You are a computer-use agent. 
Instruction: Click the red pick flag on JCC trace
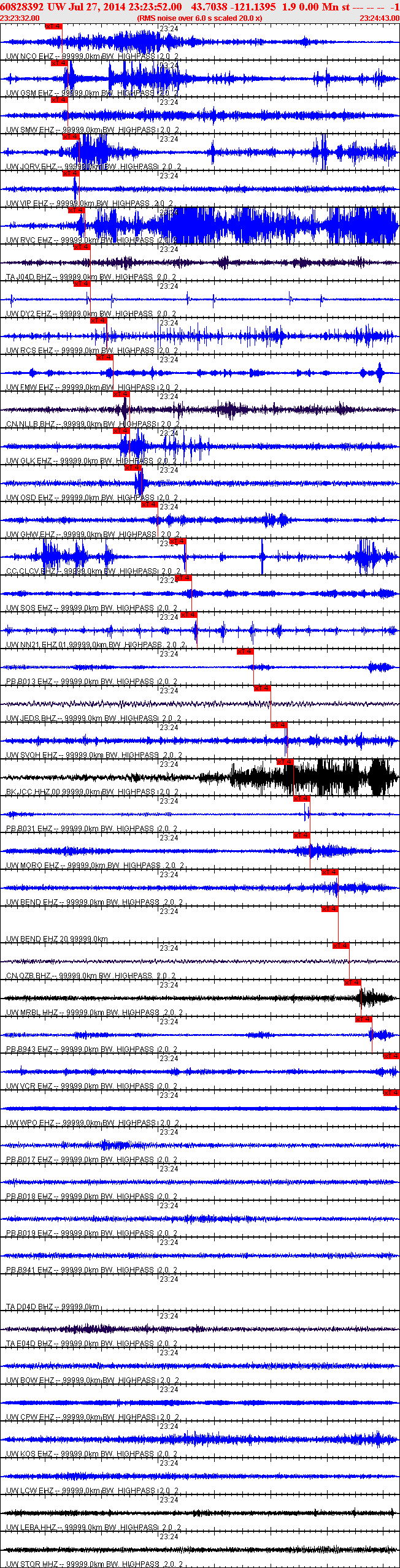(x=285, y=762)
